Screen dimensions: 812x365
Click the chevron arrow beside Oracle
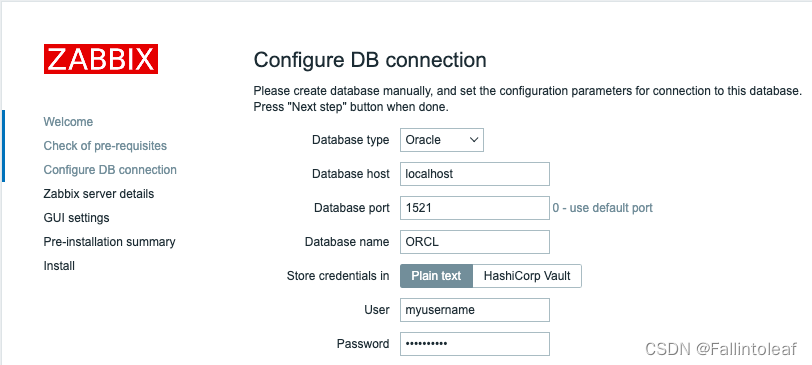473,140
